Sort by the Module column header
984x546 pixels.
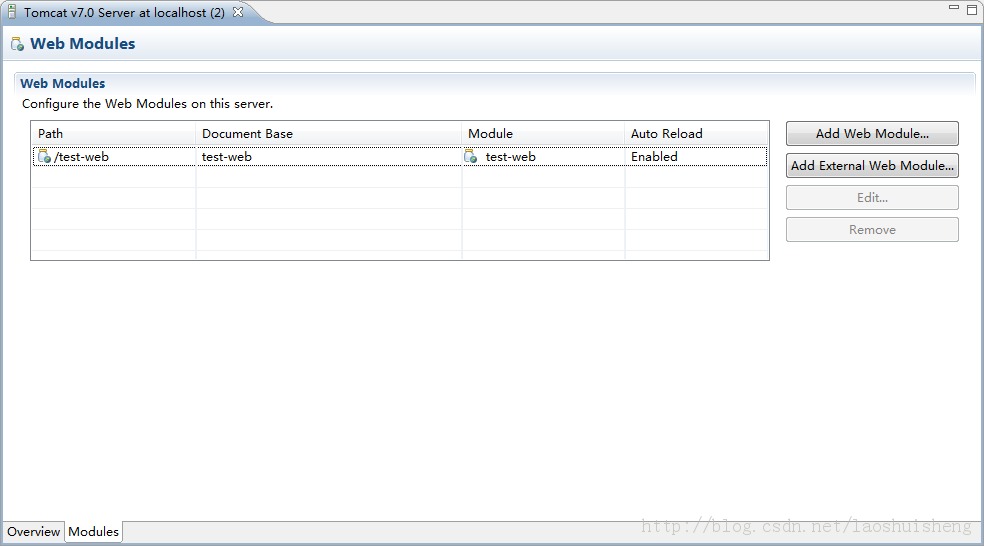[x=543, y=134]
